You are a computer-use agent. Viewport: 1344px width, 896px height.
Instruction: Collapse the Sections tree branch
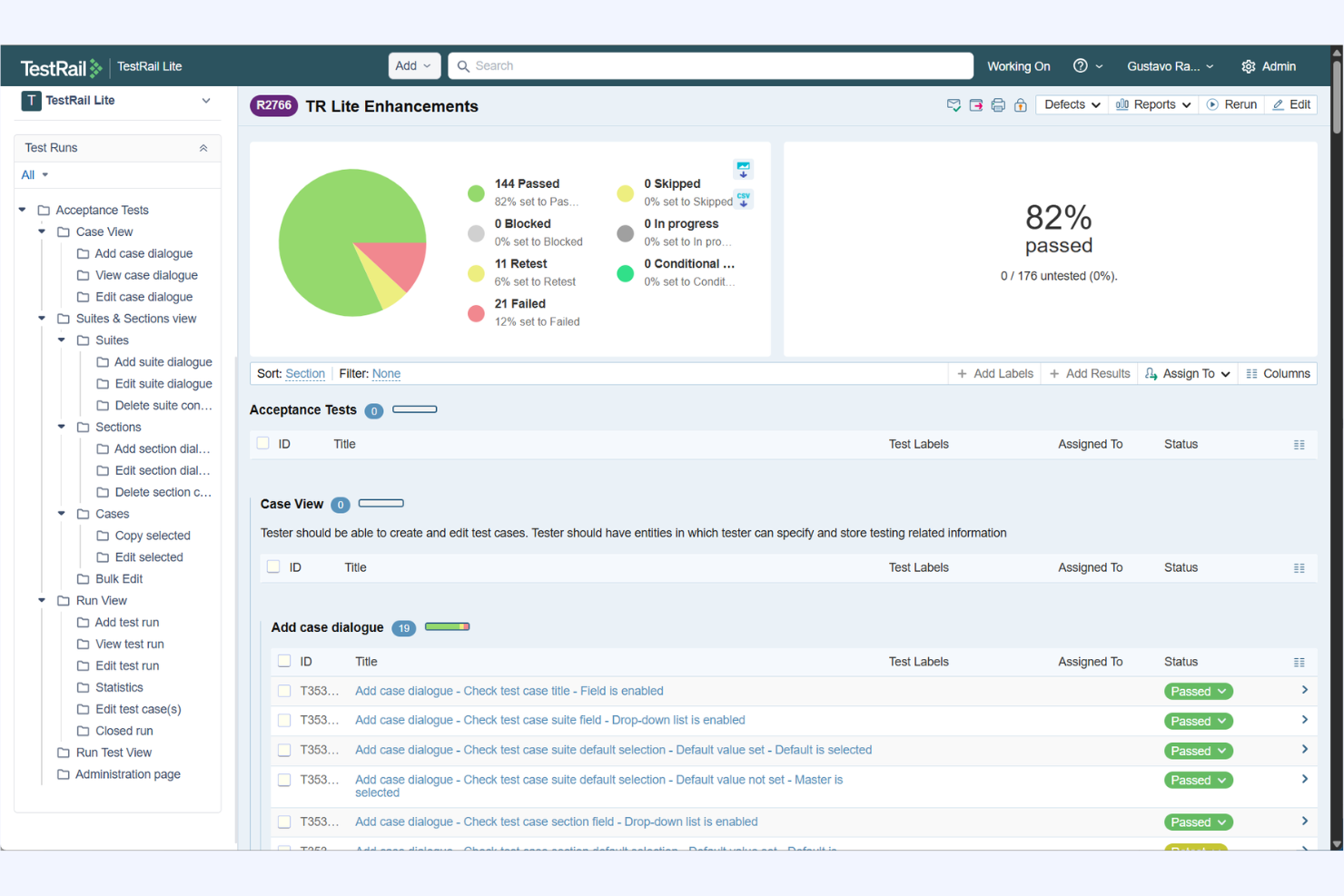(x=61, y=427)
